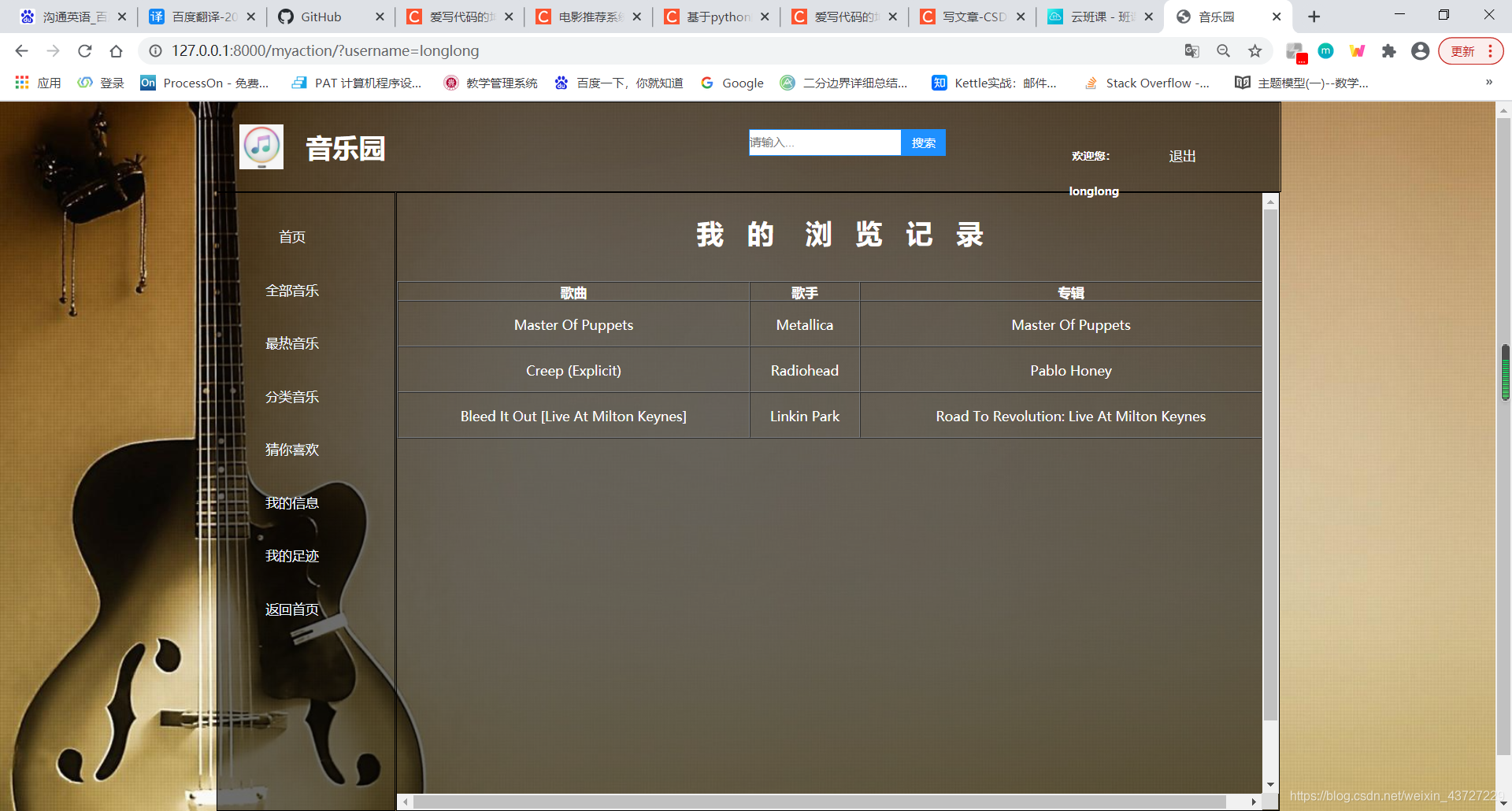The height and width of the screenshot is (811, 1512).
Task: Open the Chrome three-dot menu
Action: [1491, 51]
